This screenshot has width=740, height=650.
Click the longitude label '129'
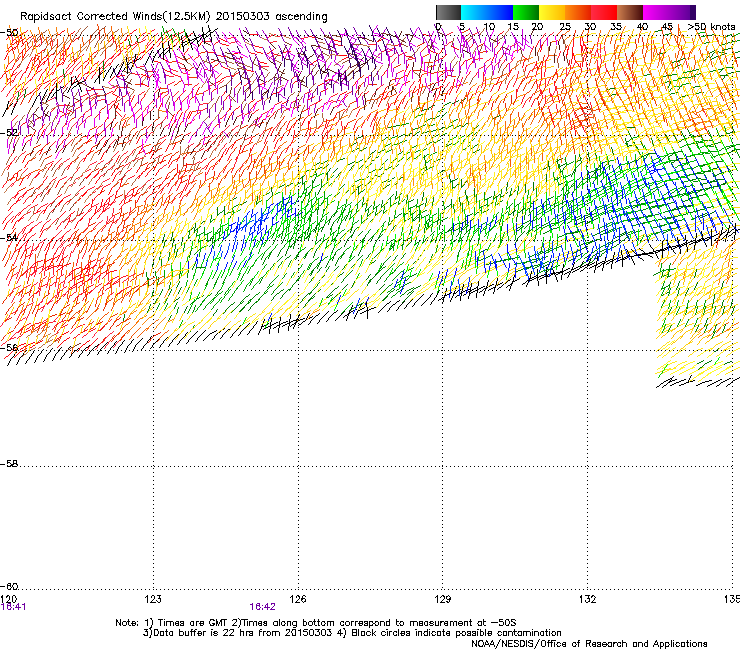443,599
